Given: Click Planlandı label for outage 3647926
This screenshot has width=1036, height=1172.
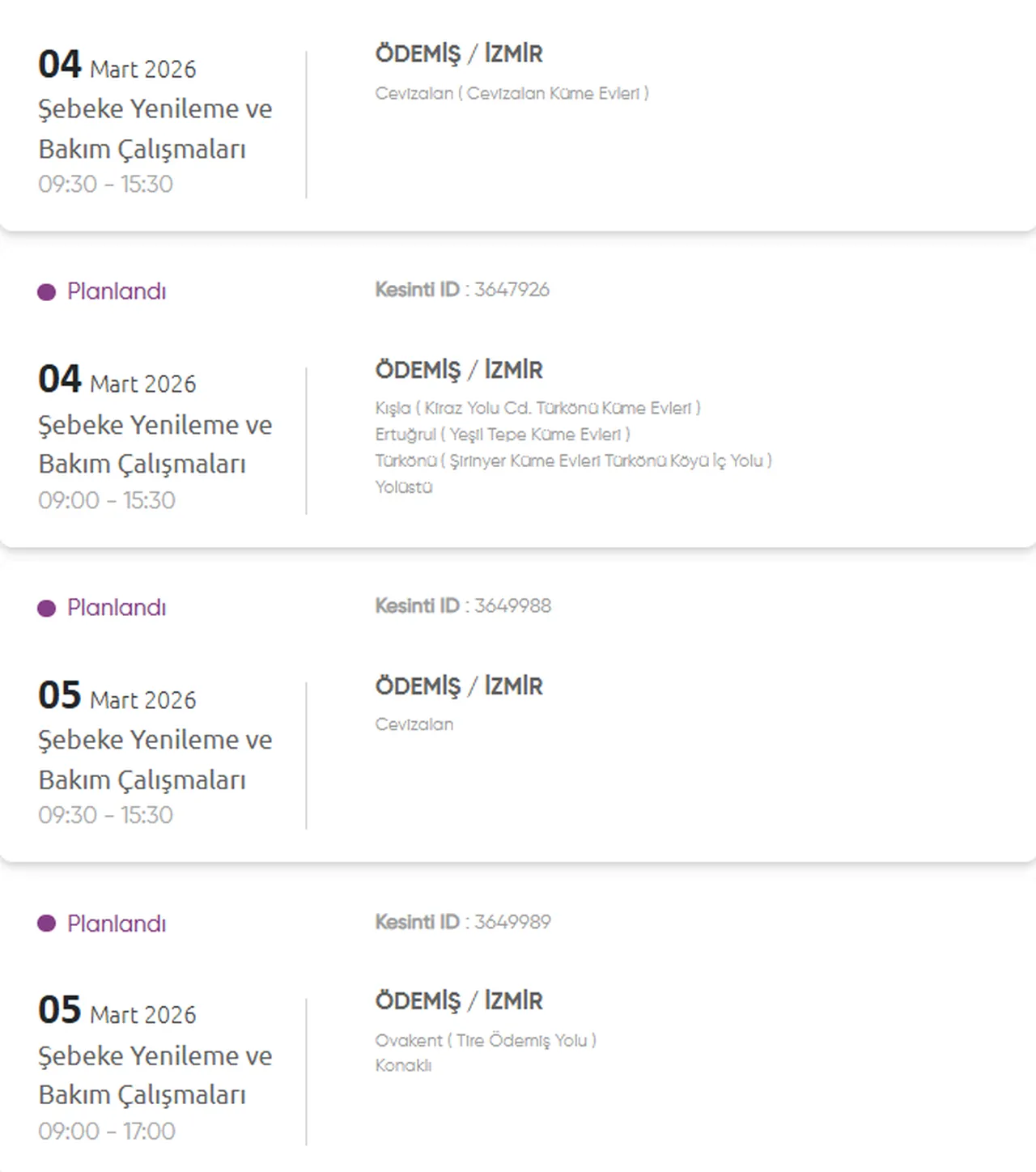Looking at the screenshot, I should tap(117, 291).
